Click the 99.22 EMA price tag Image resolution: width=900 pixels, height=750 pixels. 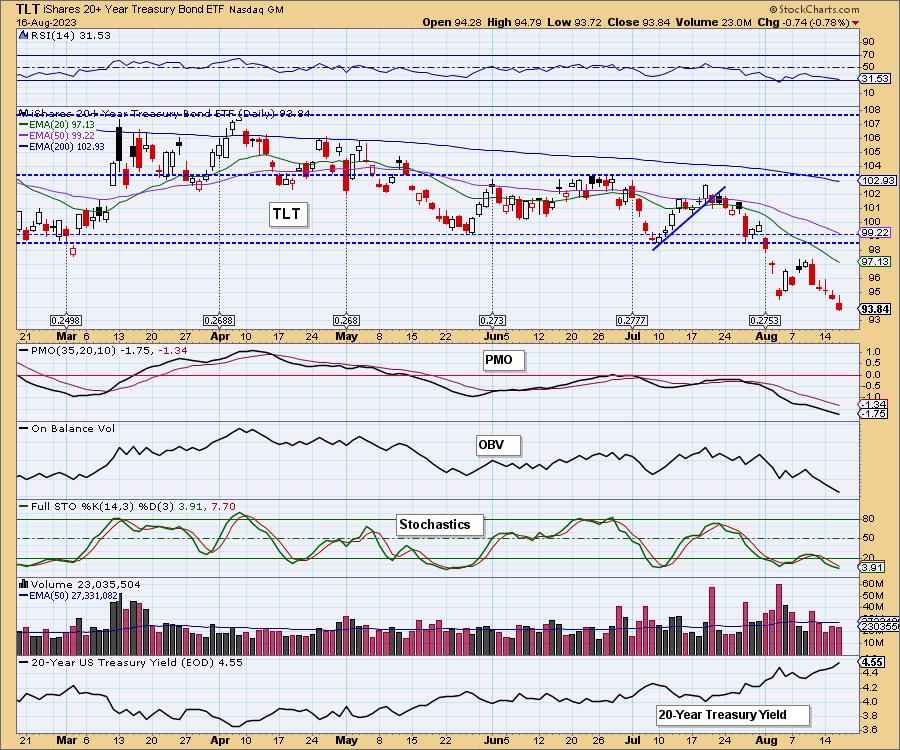875,233
